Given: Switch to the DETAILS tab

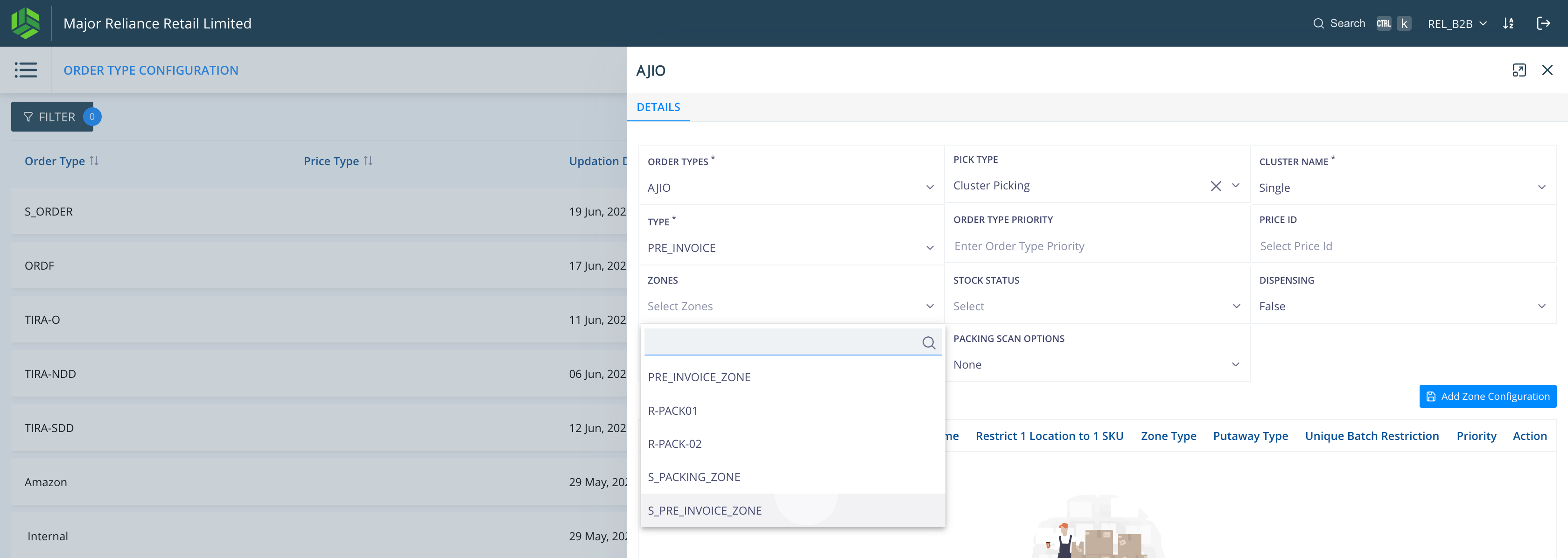Looking at the screenshot, I should (658, 107).
